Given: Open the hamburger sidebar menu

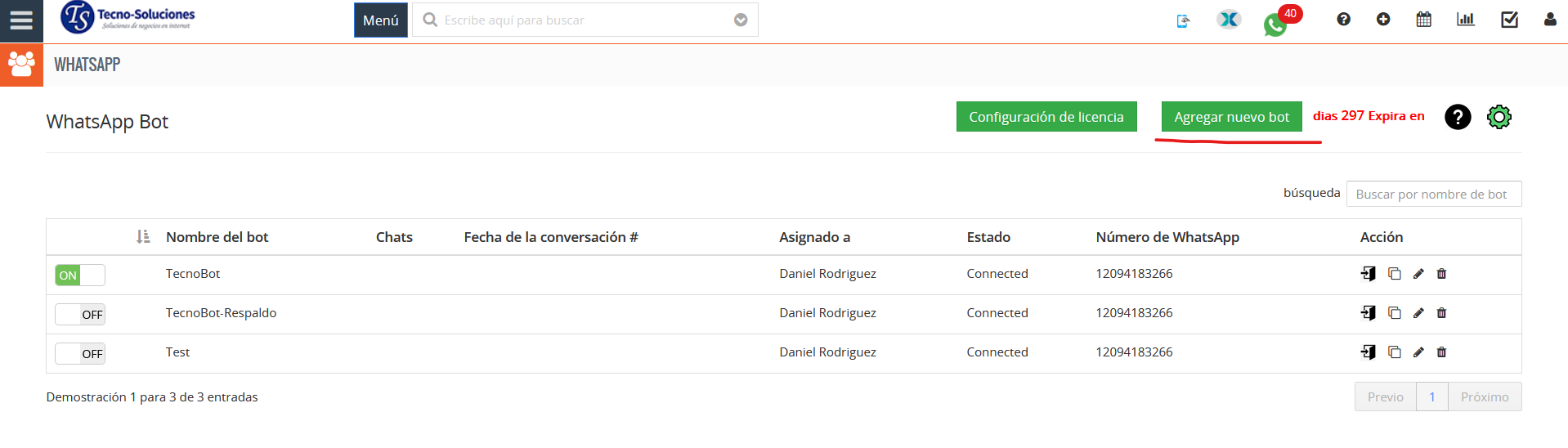Looking at the screenshot, I should tap(21, 20).
